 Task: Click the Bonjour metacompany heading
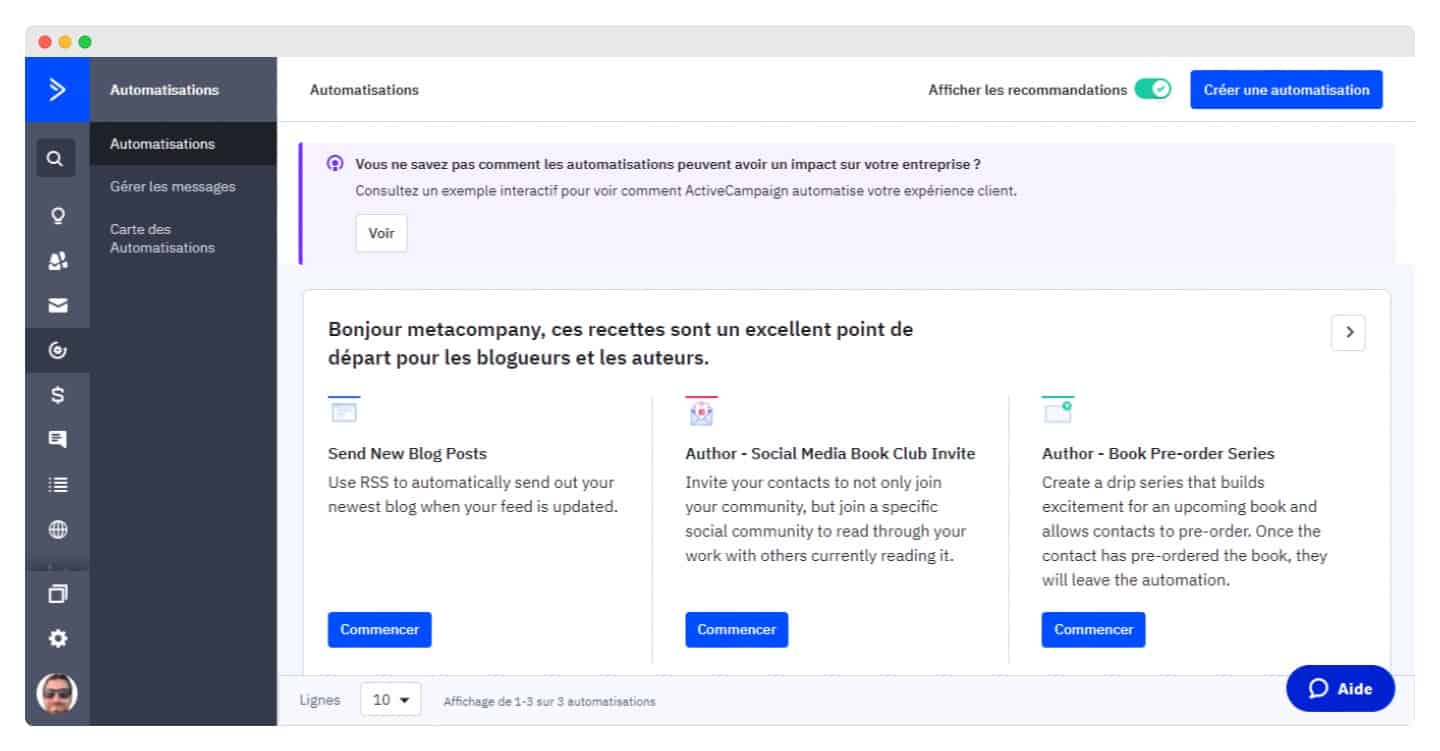(620, 342)
